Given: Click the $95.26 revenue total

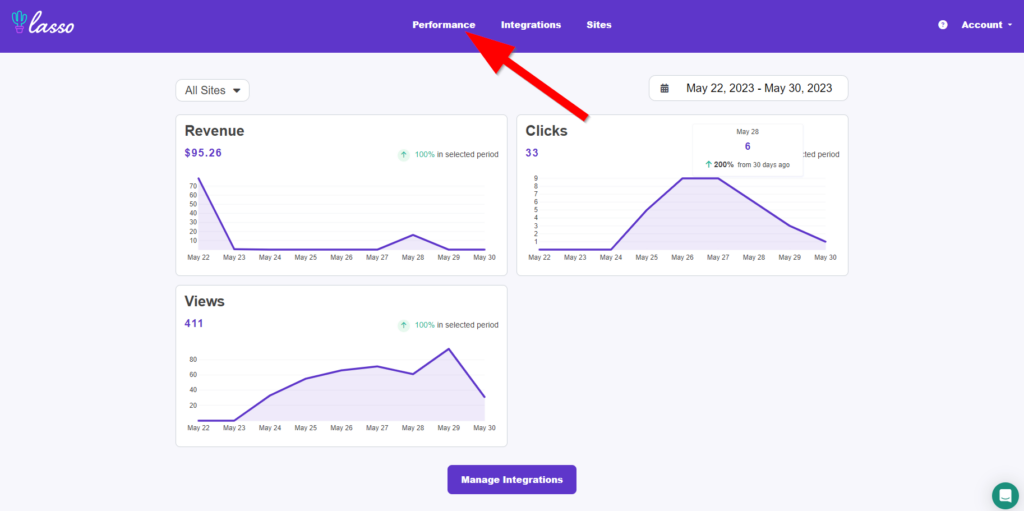Looking at the screenshot, I should (x=203, y=153).
